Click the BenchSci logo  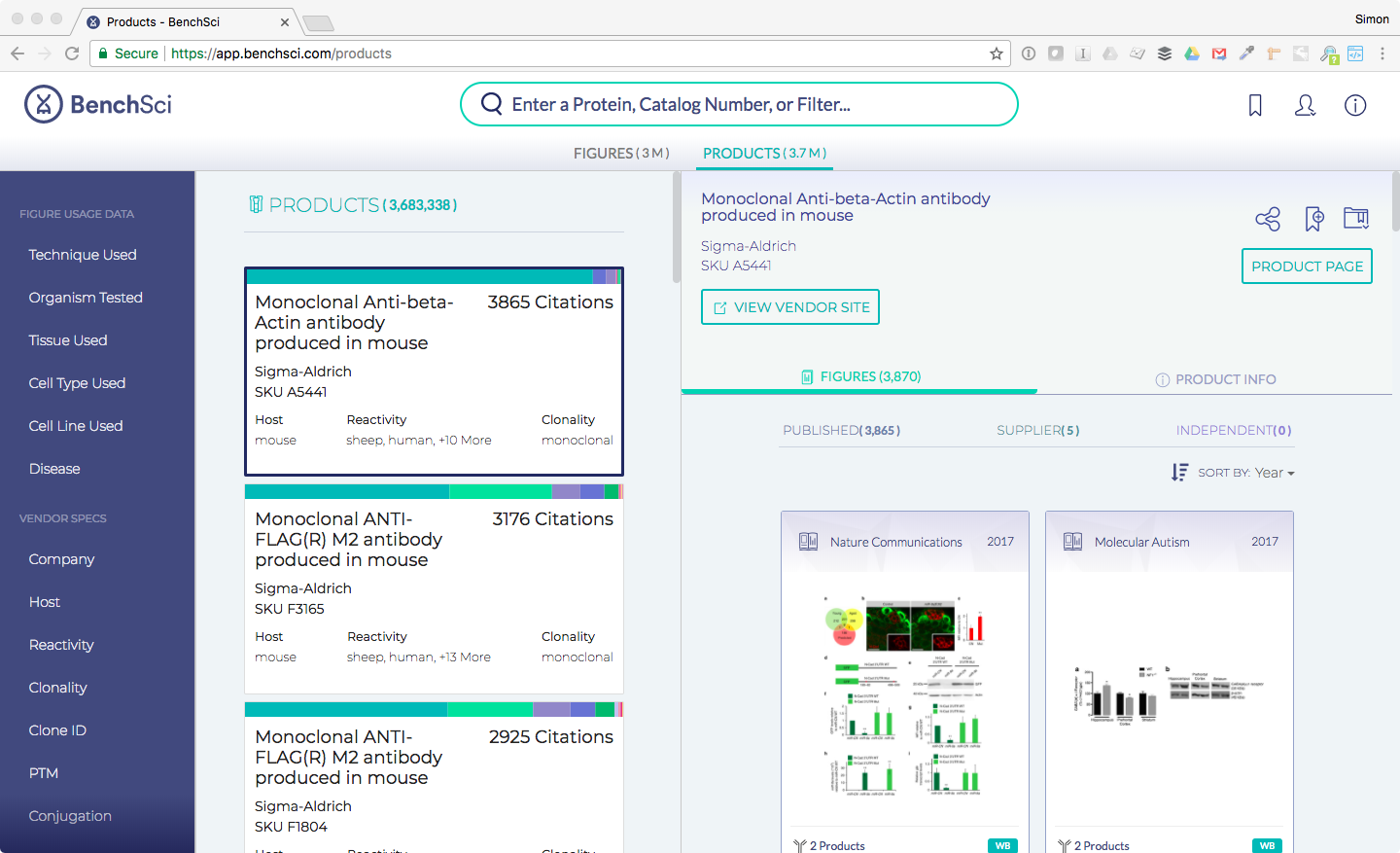[x=98, y=104]
